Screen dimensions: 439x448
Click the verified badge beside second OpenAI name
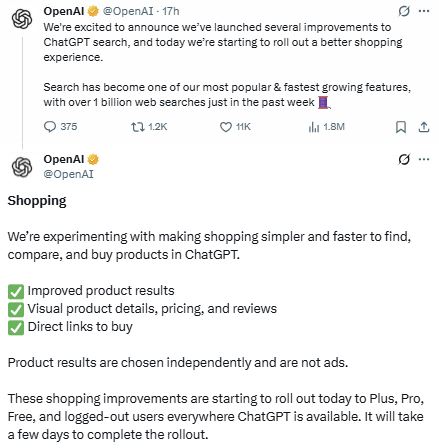point(93,159)
